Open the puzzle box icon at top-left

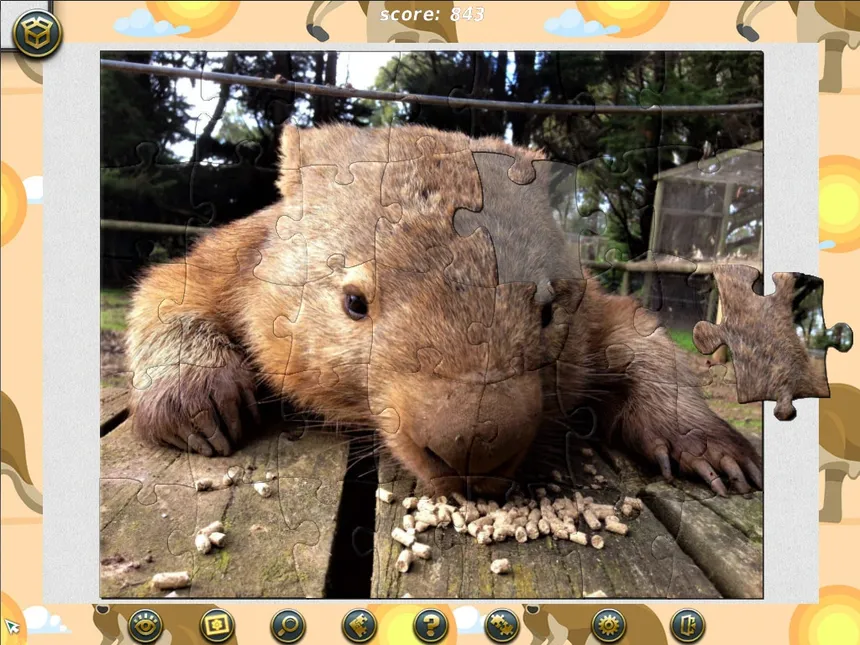pyautogui.click(x=37, y=33)
